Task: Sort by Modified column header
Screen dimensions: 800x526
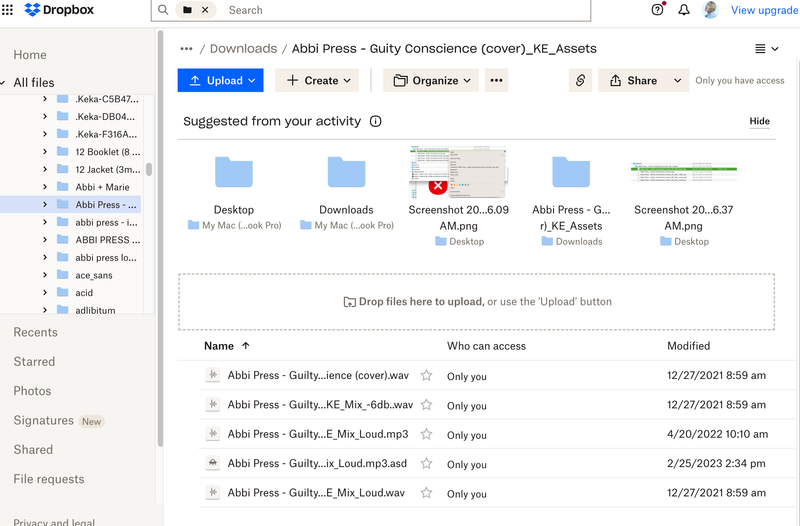Action: coord(688,346)
